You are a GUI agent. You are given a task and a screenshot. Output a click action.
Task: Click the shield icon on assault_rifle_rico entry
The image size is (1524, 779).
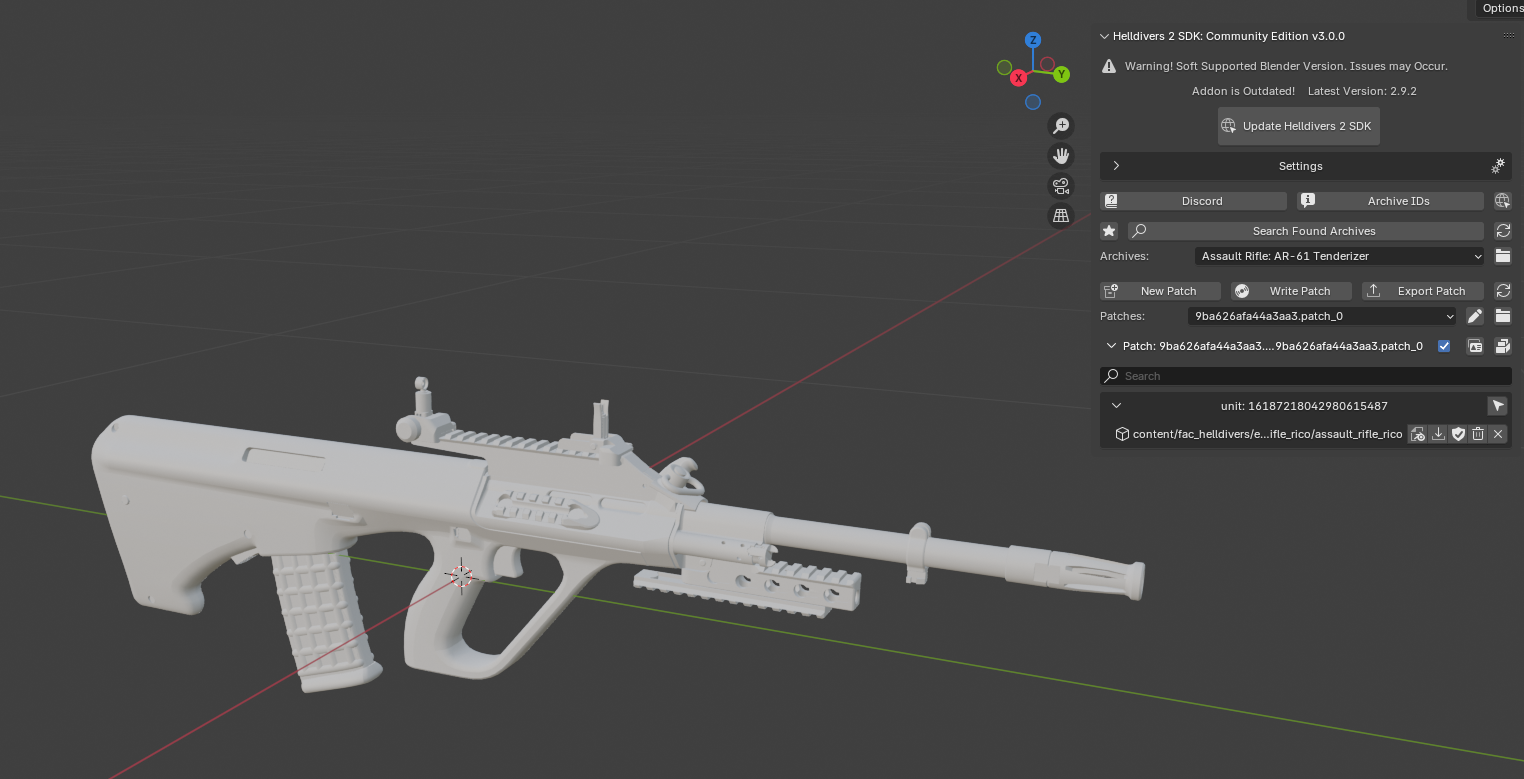click(x=1458, y=434)
